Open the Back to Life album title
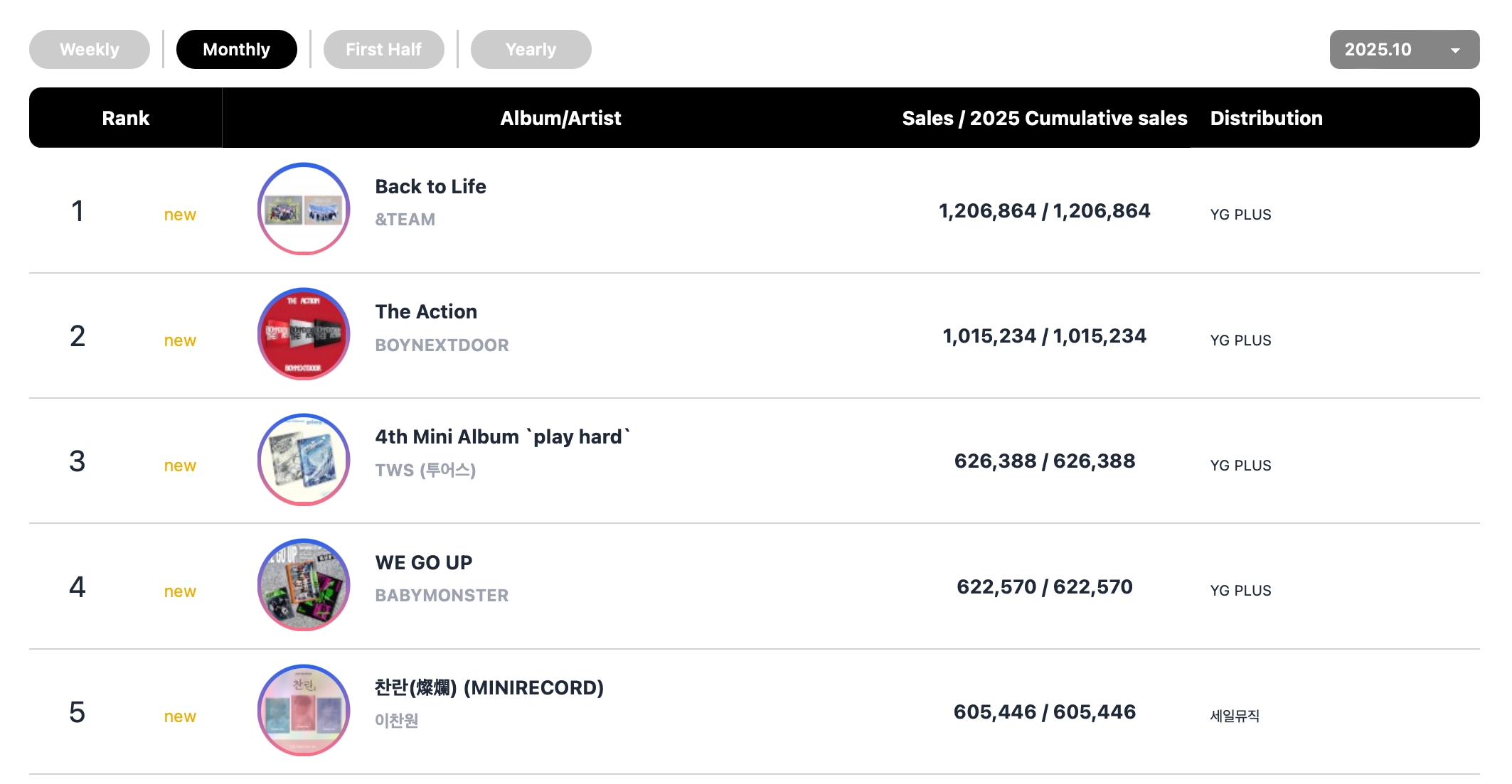This screenshot has width=1512, height=784. coord(431,187)
